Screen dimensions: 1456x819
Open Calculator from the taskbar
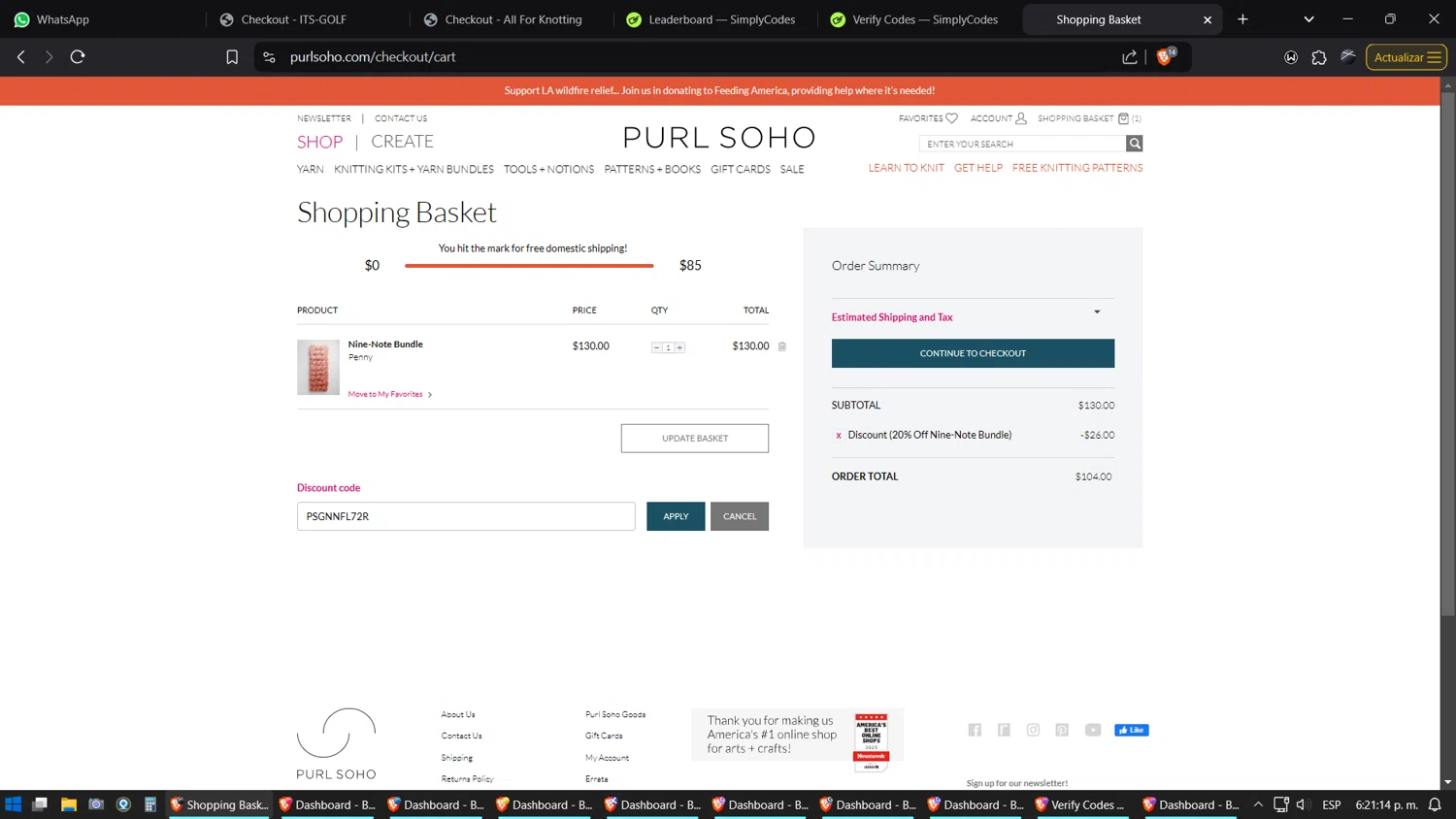click(x=150, y=804)
